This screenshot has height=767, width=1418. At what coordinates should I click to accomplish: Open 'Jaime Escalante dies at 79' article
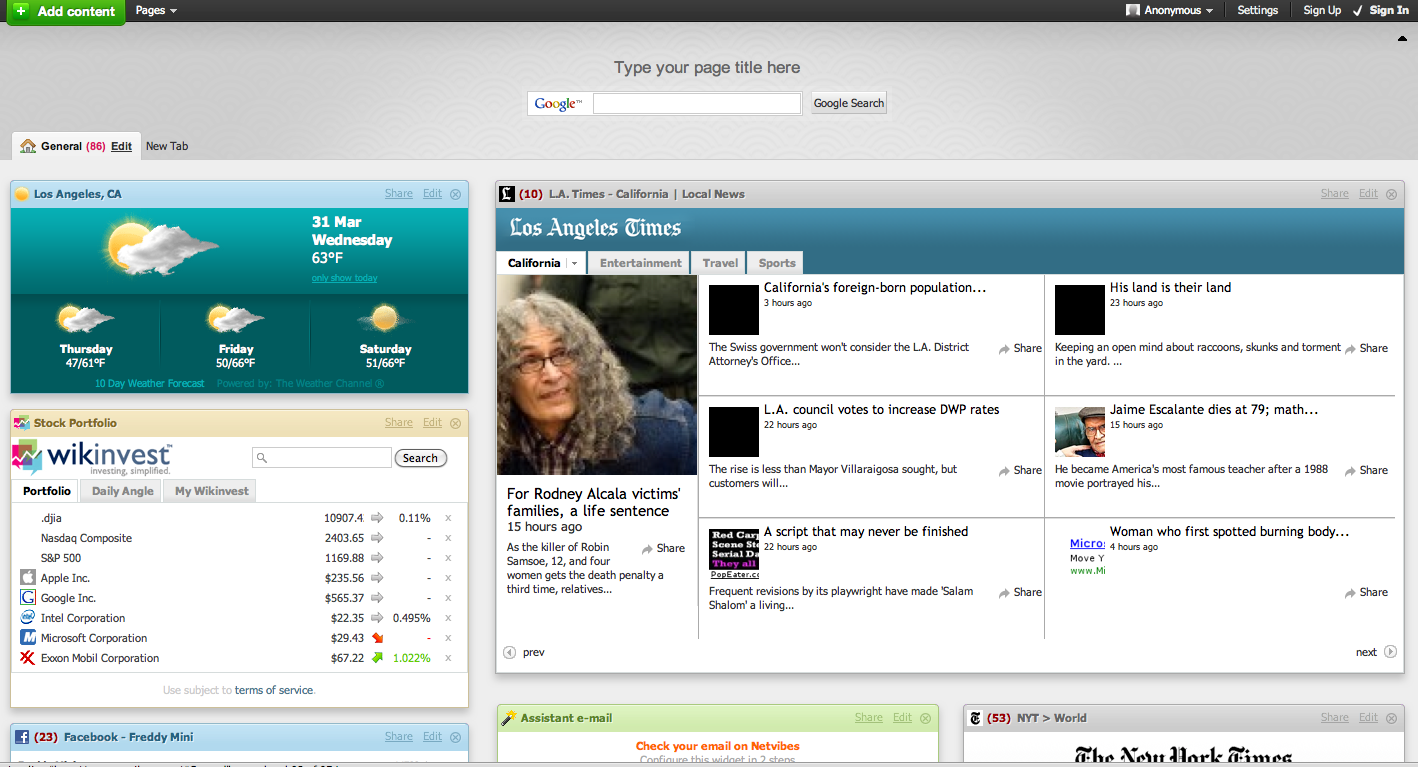1214,409
